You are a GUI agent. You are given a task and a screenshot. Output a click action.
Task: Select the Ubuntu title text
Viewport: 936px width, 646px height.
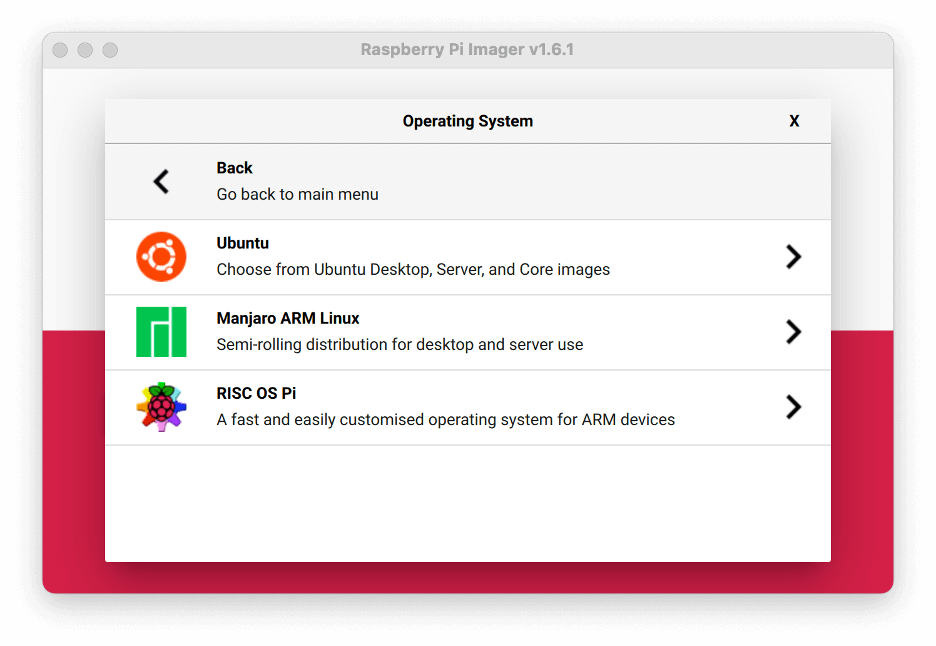(242, 243)
